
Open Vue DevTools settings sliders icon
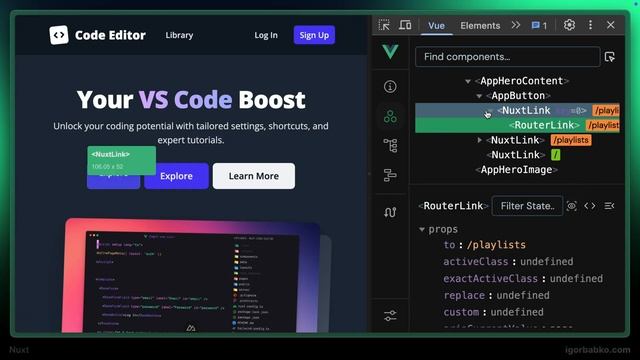tap(390, 316)
